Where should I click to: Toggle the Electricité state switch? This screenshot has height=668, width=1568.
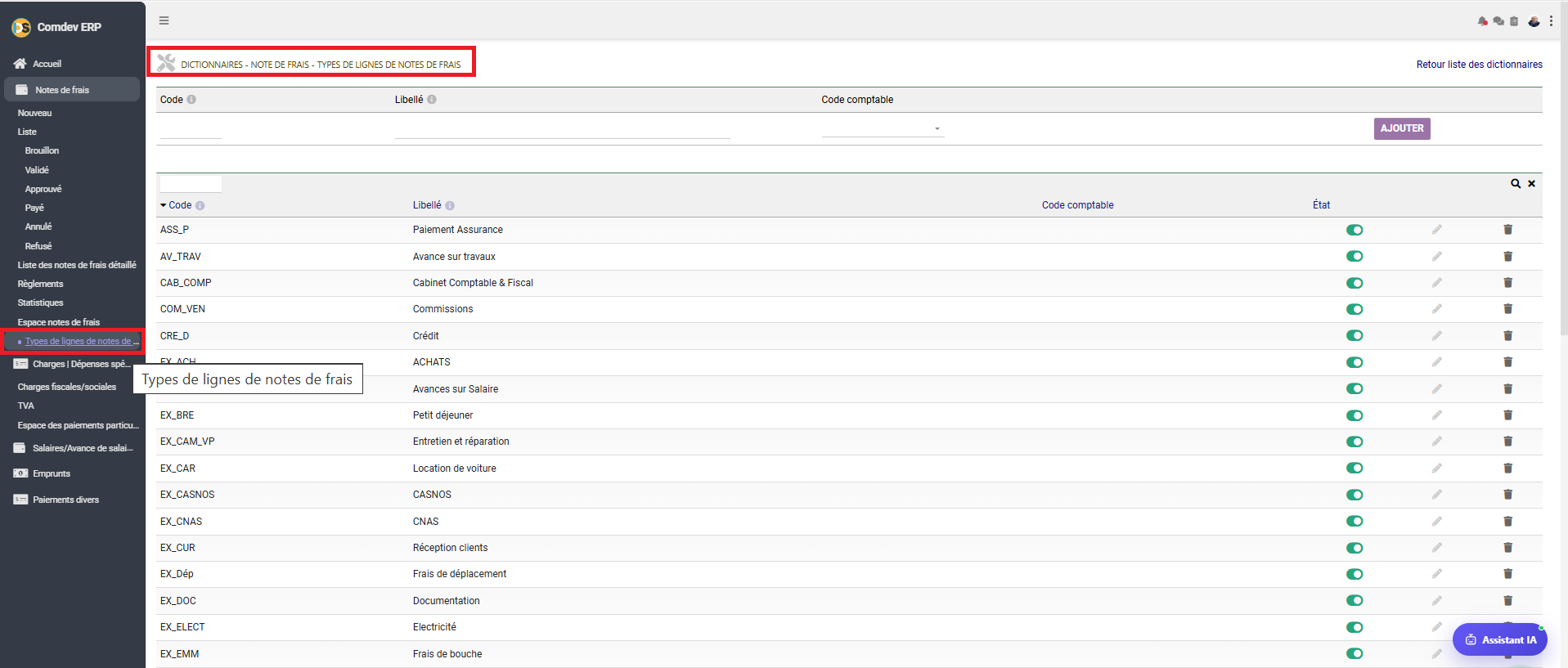coord(1355,627)
